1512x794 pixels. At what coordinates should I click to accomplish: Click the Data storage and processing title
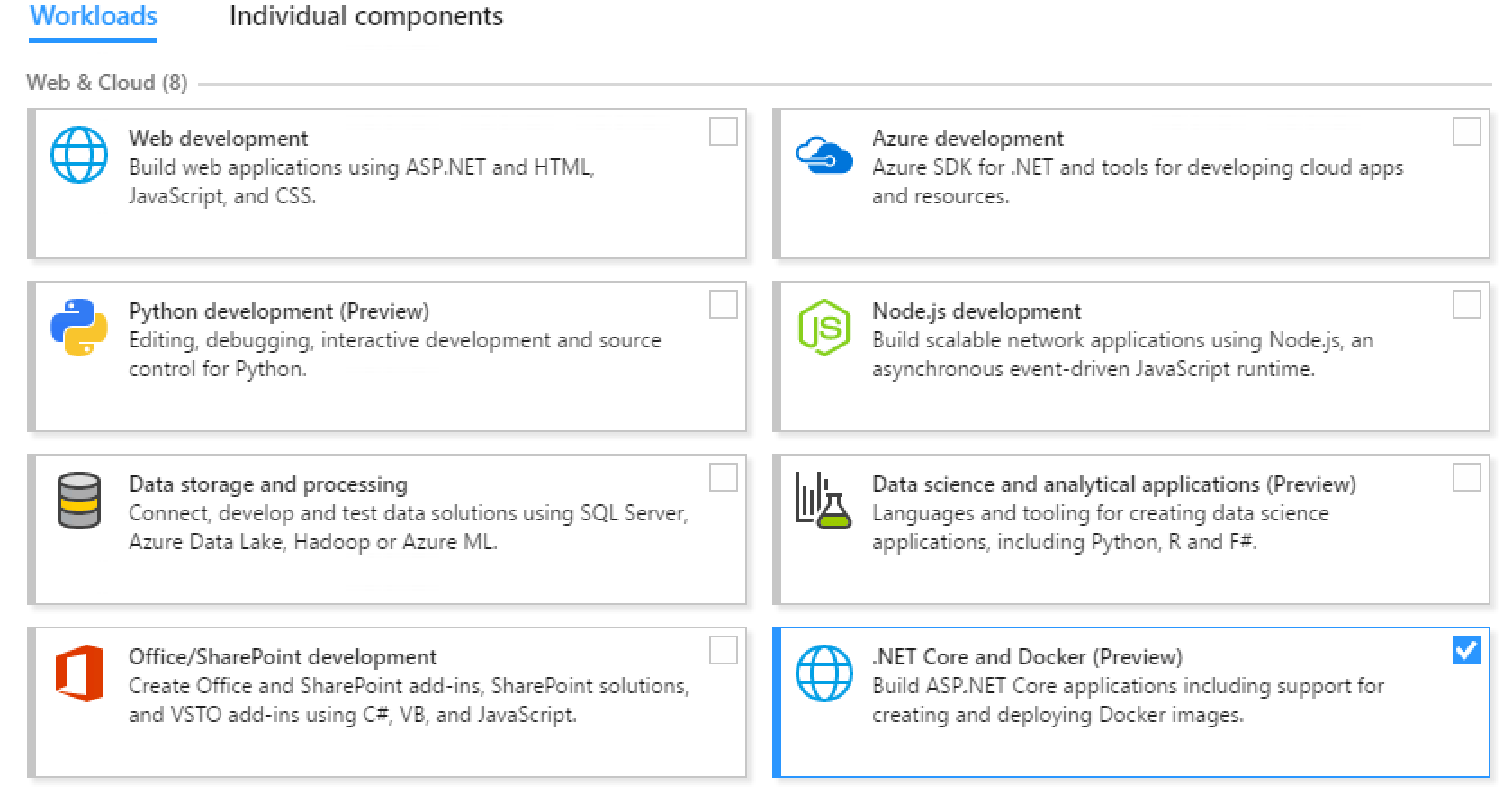point(268,484)
